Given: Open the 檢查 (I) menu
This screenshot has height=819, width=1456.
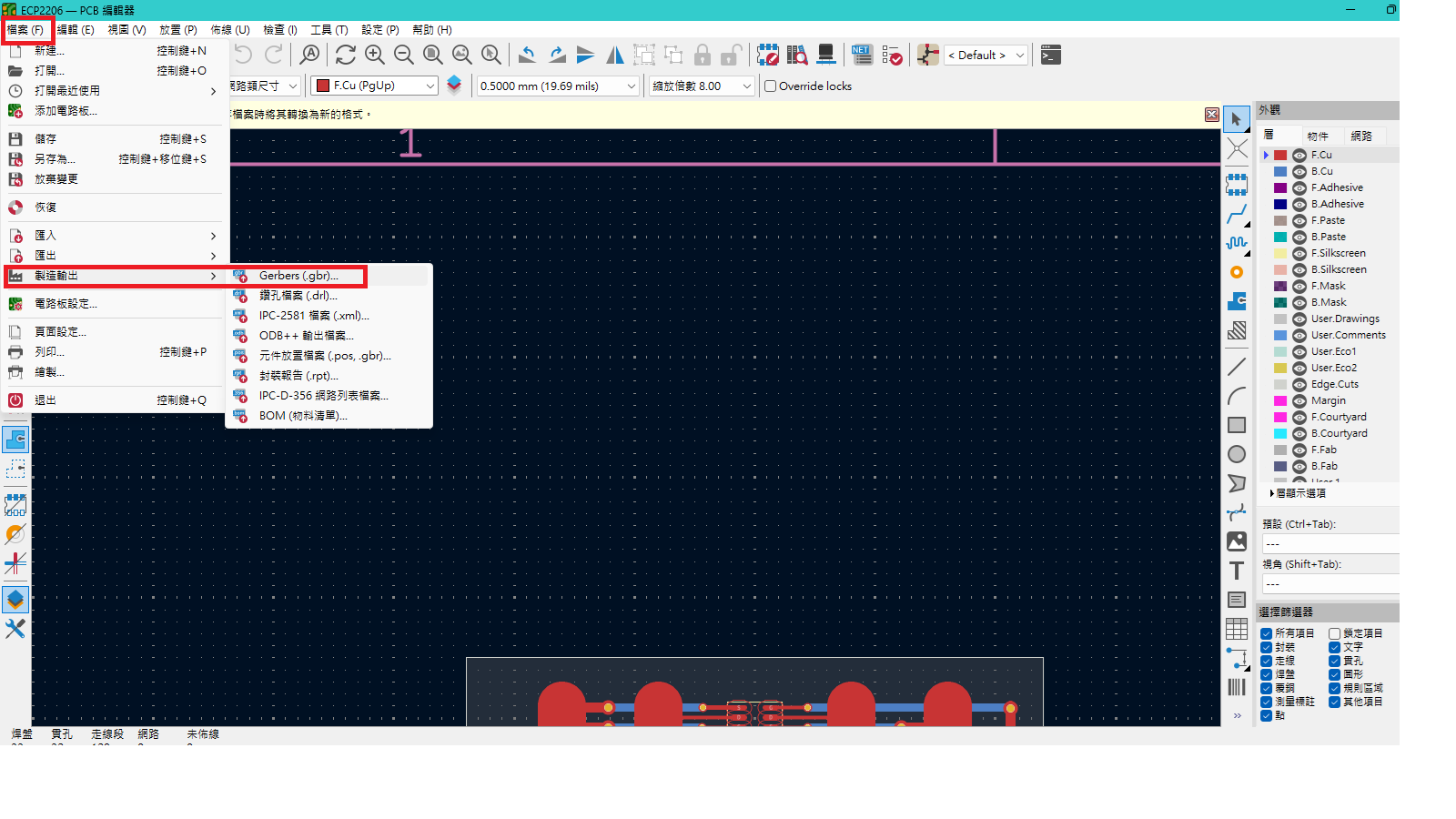Looking at the screenshot, I should (x=280, y=30).
